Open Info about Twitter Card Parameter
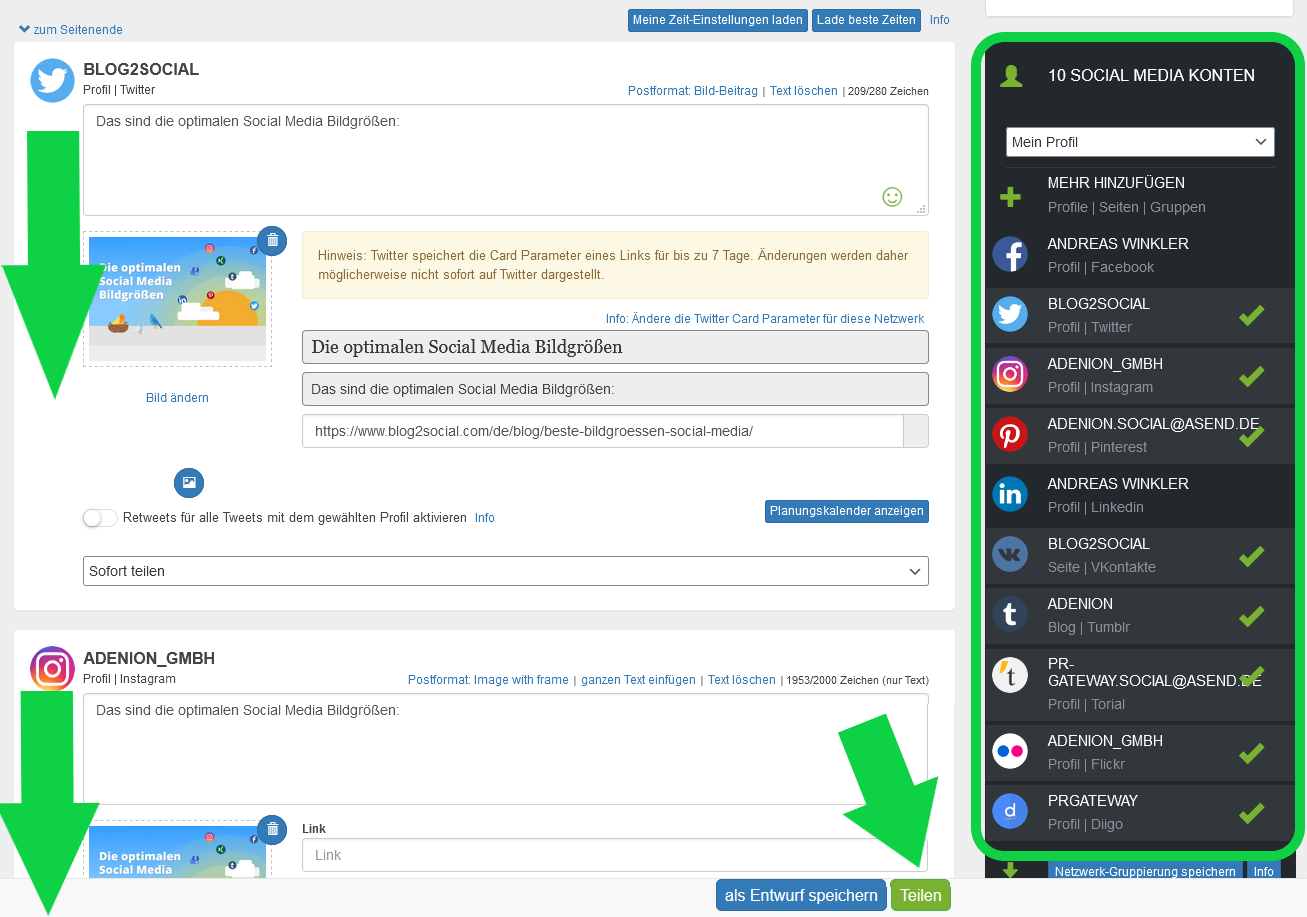 click(x=765, y=318)
